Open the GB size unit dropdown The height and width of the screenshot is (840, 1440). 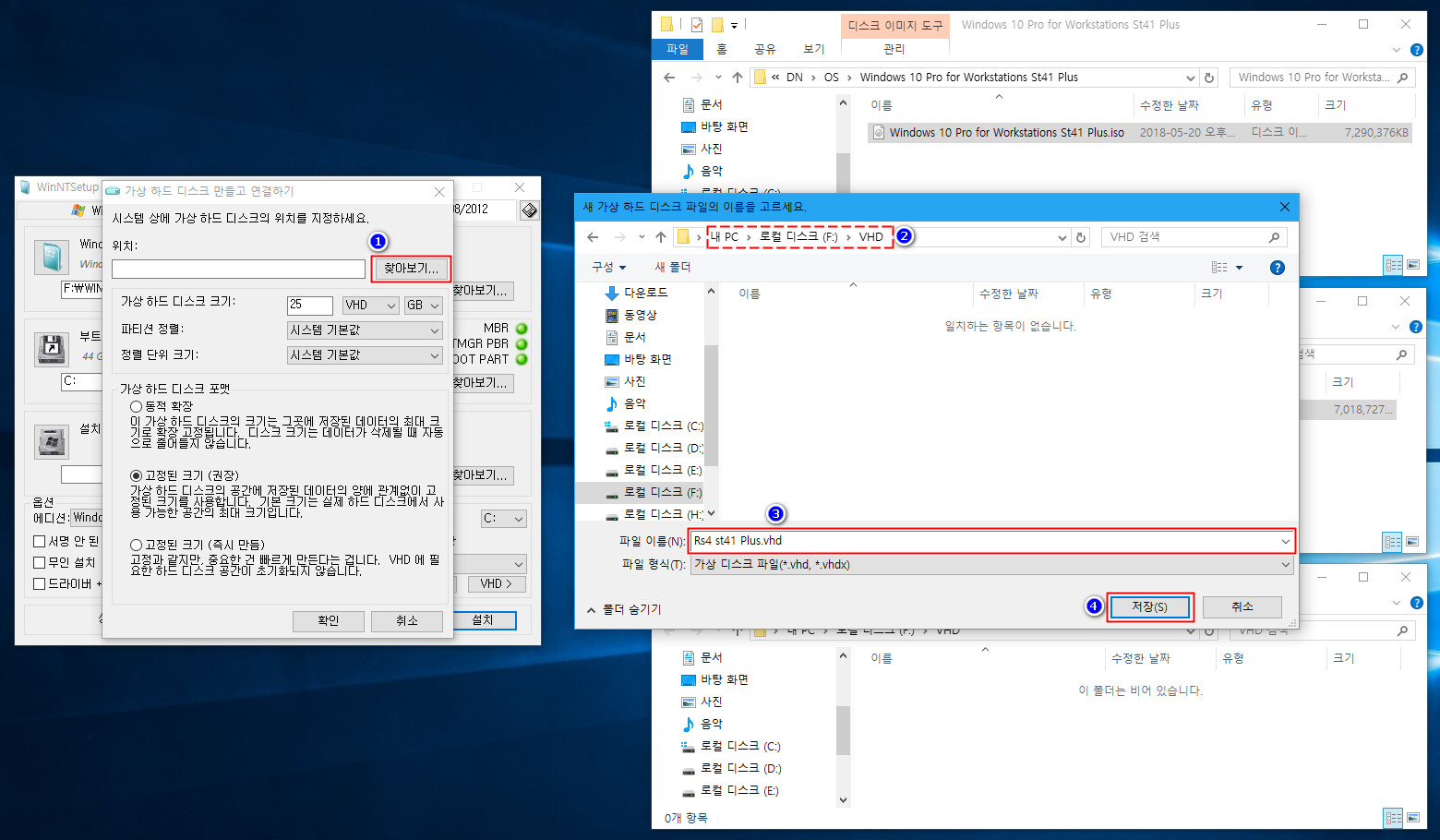pos(424,306)
